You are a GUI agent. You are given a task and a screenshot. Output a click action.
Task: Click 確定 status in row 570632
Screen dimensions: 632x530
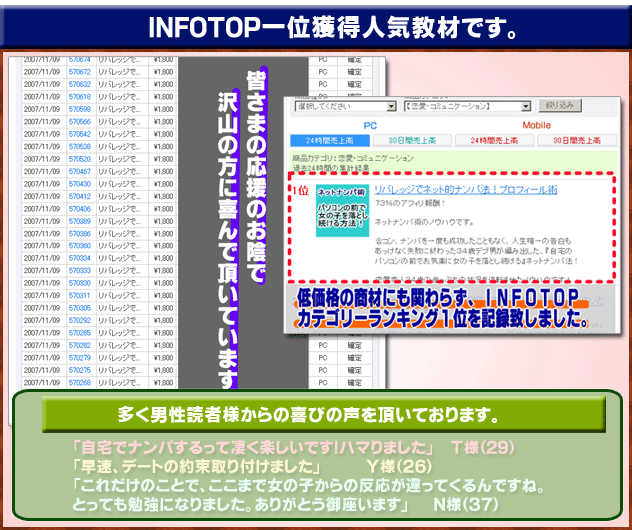tap(354, 84)
